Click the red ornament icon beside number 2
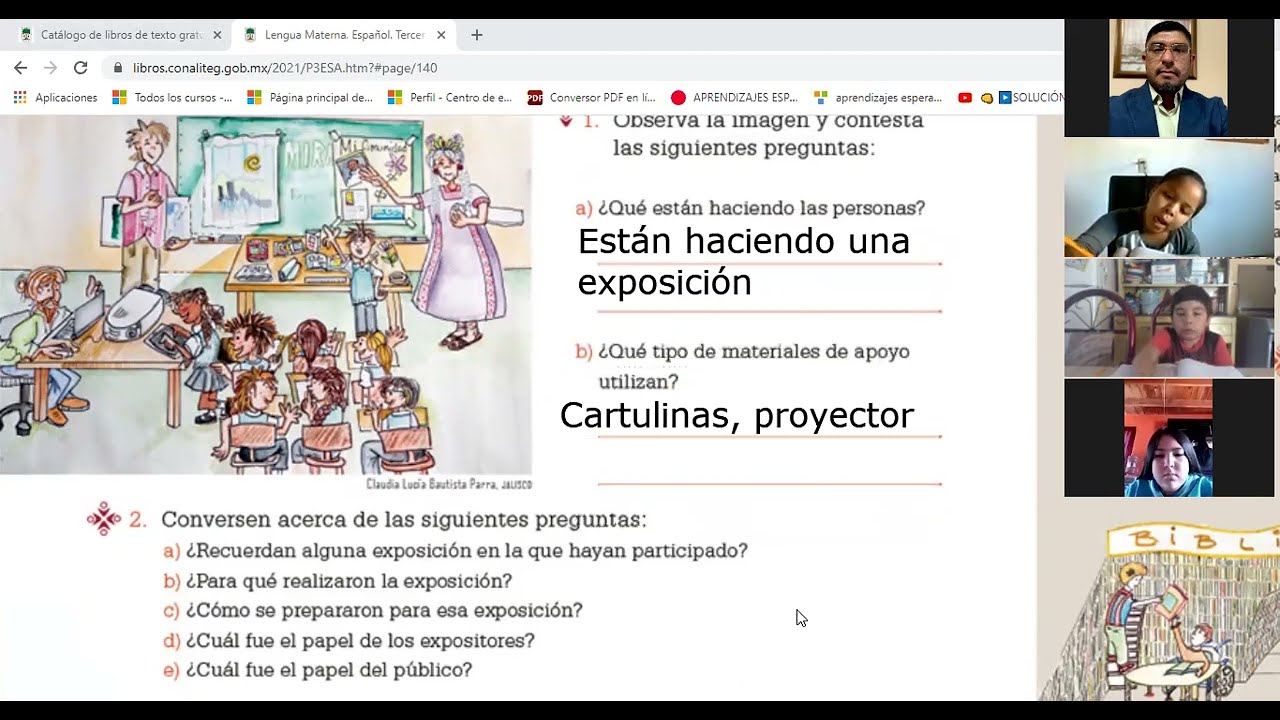 (x=104, y=520)
